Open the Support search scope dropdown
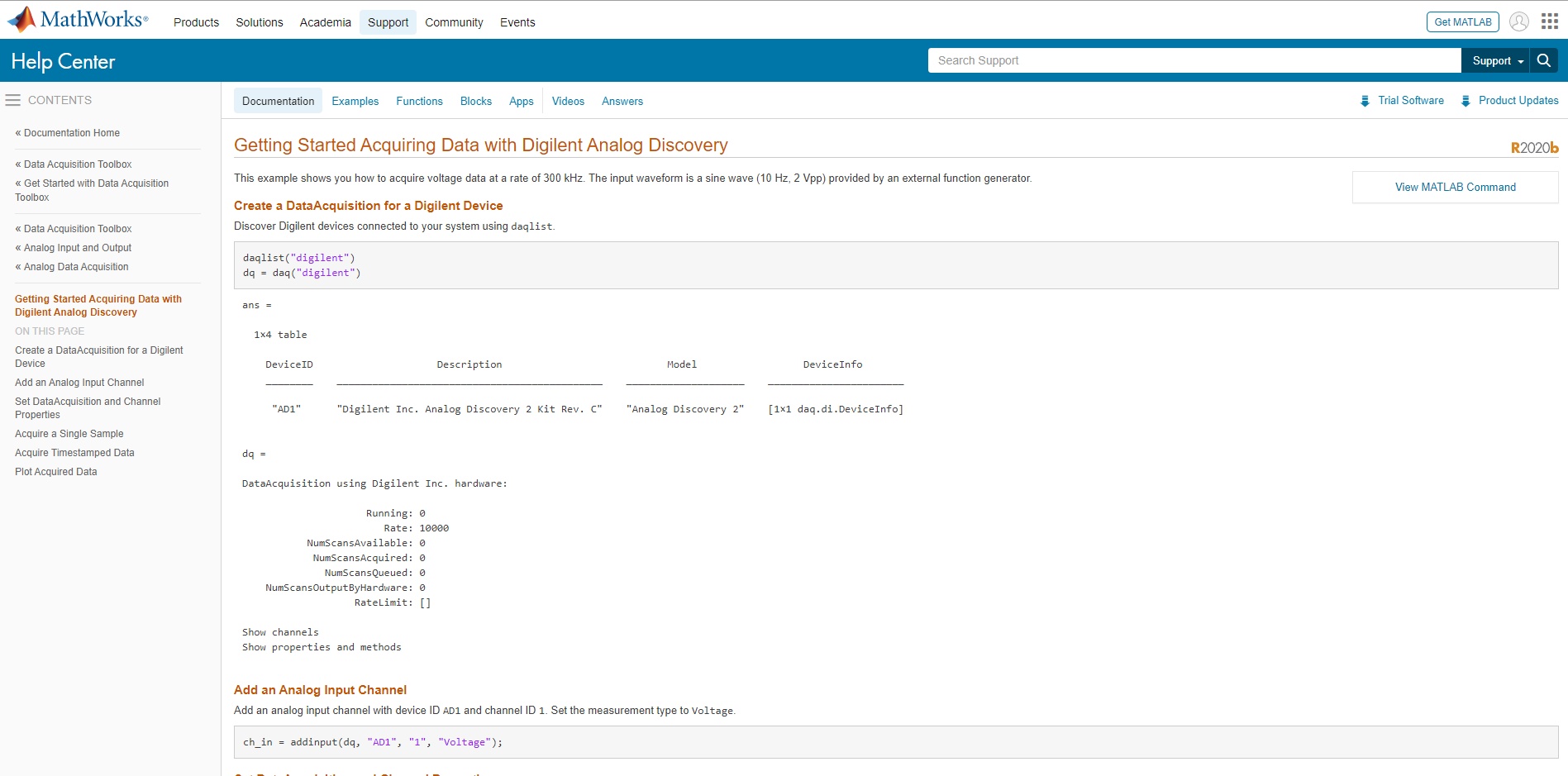 pyautogui.click(x=1497, y=60)
